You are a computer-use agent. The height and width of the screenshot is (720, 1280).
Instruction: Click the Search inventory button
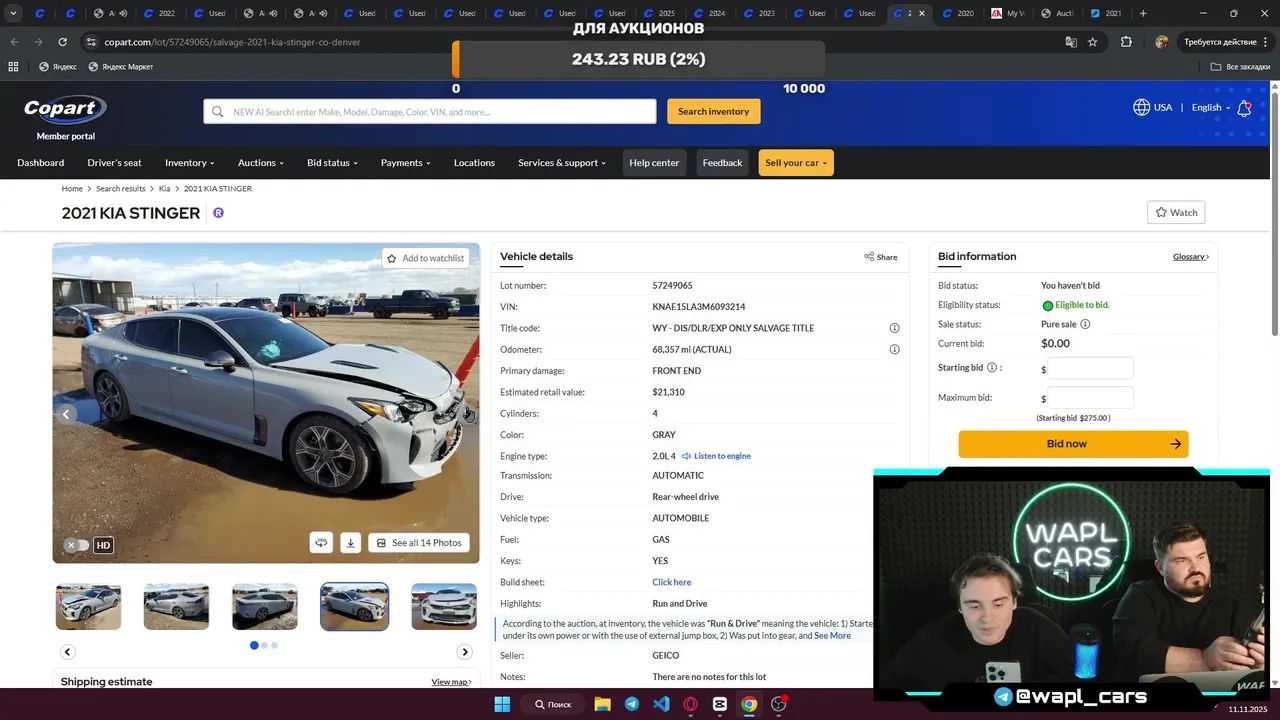713,111
